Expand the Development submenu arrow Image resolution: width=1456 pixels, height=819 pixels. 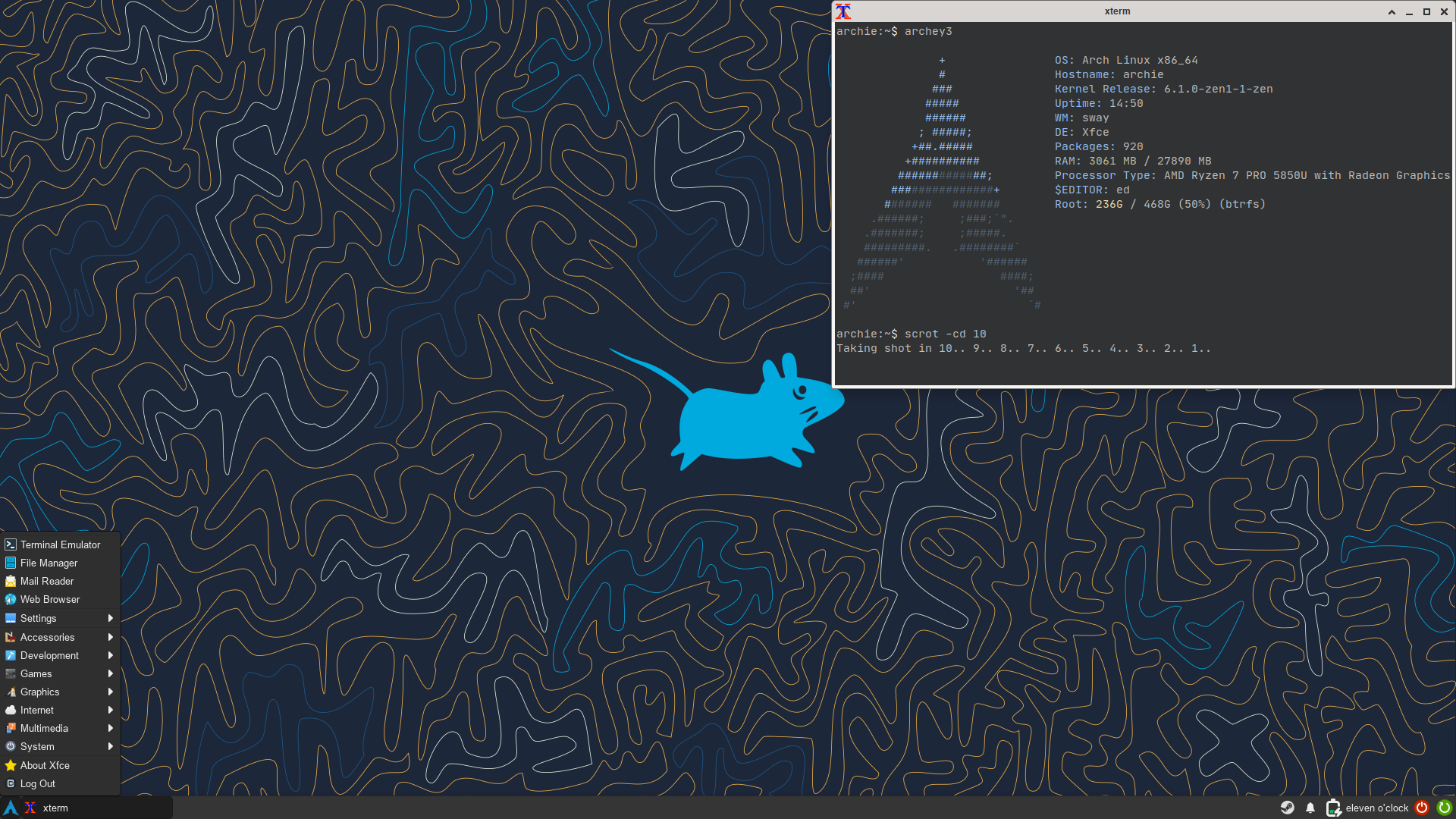[x=111, y=655]
